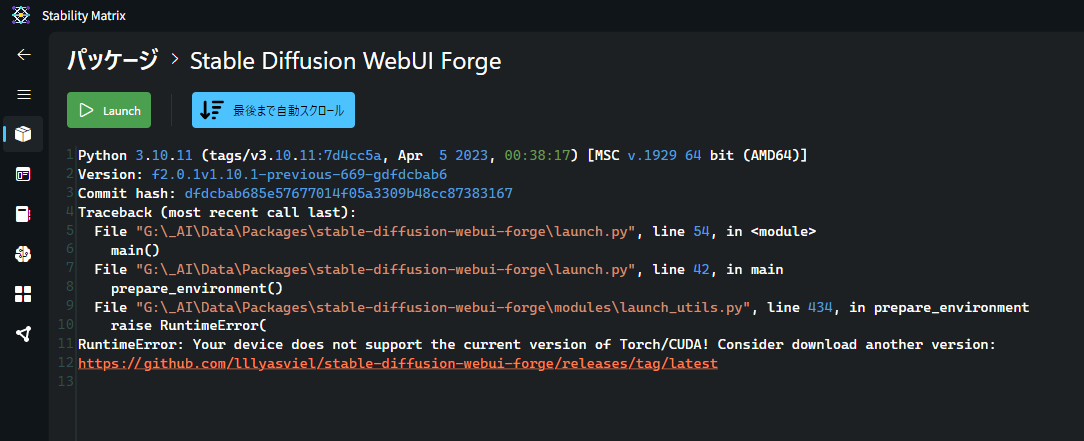Click the commit hash value text
Screen dimensions: 1084x441
coord(348,193)
